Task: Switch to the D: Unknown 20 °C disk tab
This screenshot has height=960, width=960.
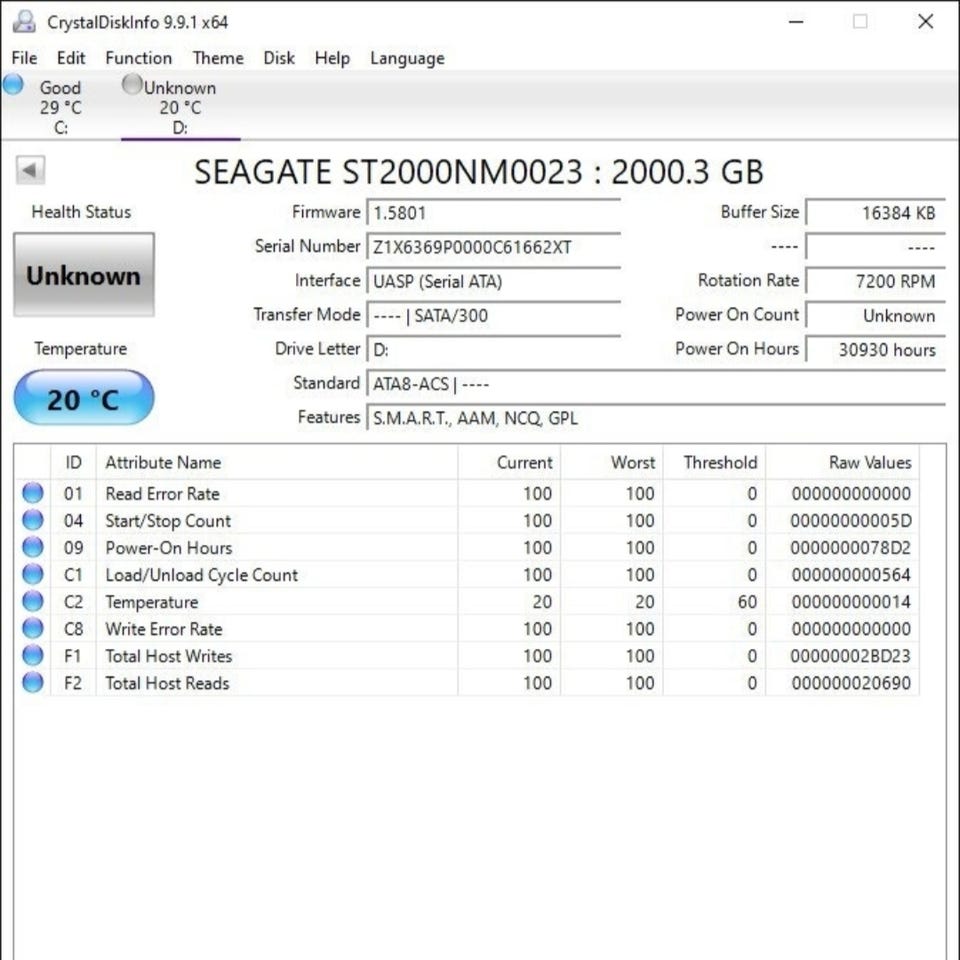Action: tap(180, 107)
